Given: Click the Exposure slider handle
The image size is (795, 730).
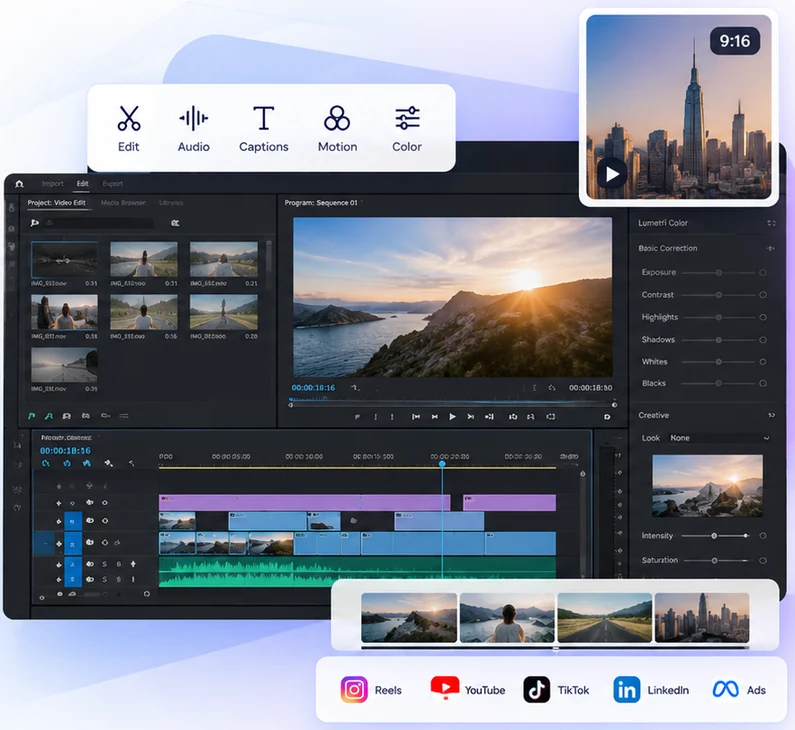Looking at the screenshot, I should click(x=718, y=273).
